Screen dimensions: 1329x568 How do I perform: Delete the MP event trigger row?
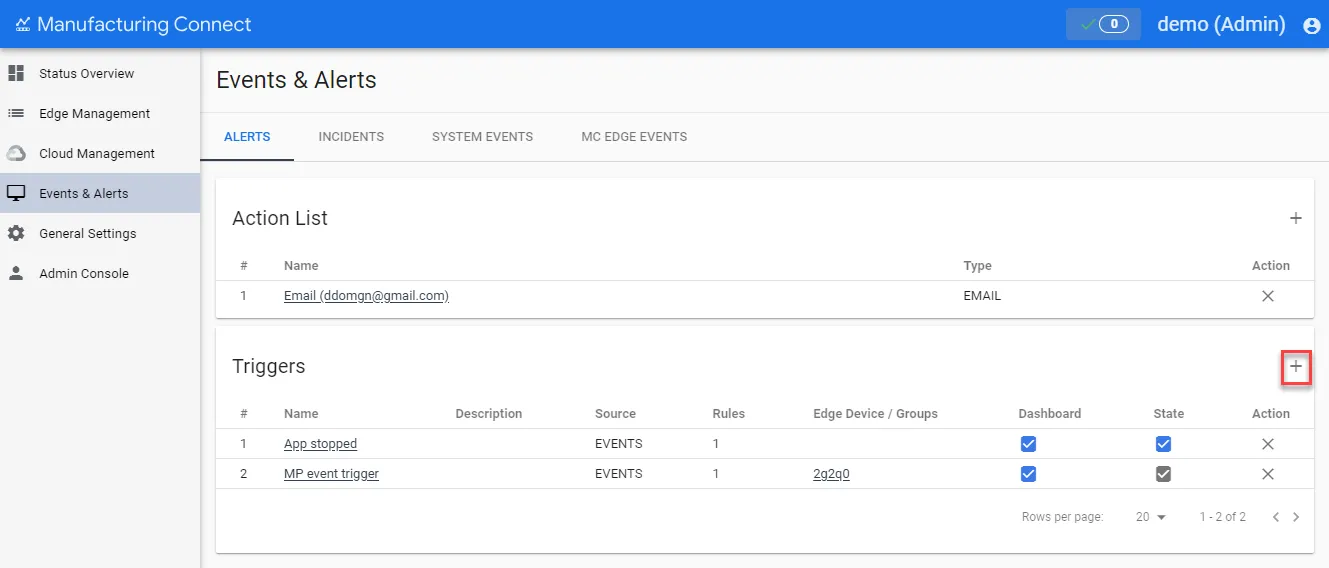1268,474
